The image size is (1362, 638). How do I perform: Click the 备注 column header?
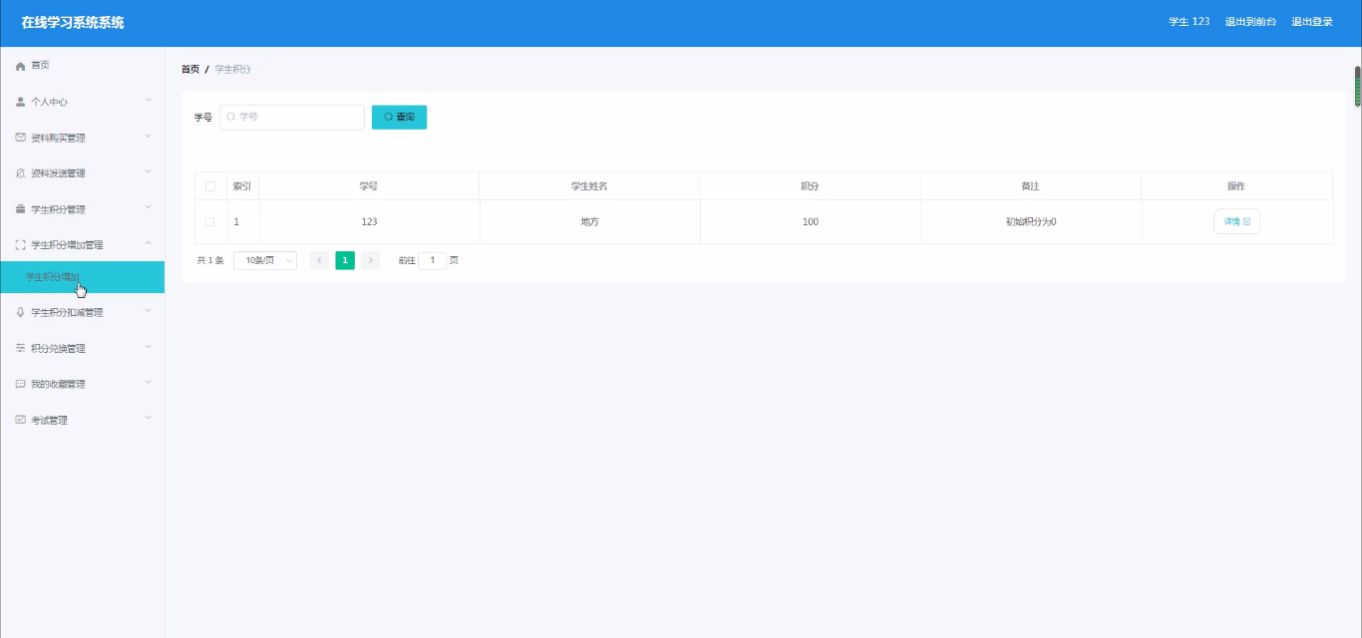(x=1031, y=186)
